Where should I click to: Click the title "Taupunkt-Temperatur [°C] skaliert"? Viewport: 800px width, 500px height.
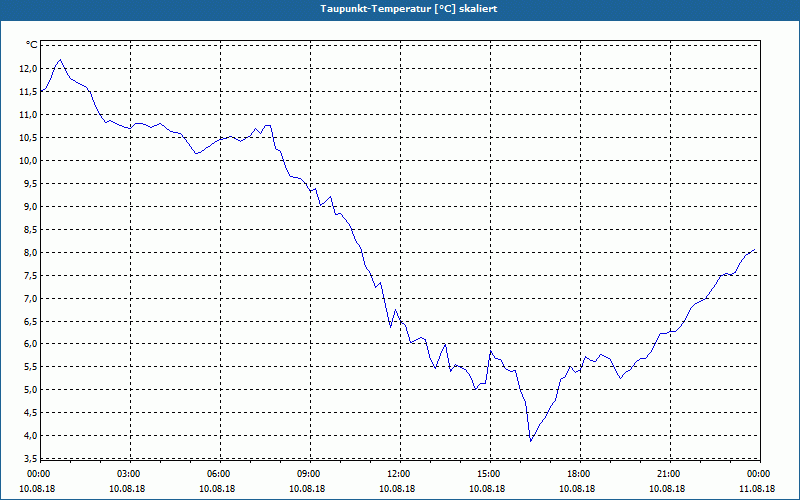(409, 9)
